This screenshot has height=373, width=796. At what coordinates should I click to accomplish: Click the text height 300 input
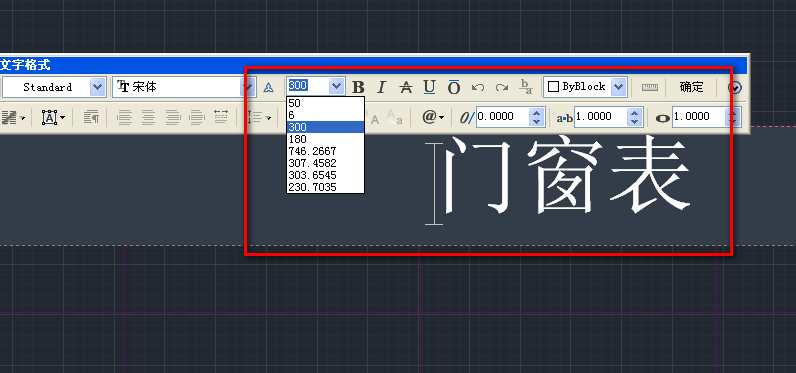(308, 87)
